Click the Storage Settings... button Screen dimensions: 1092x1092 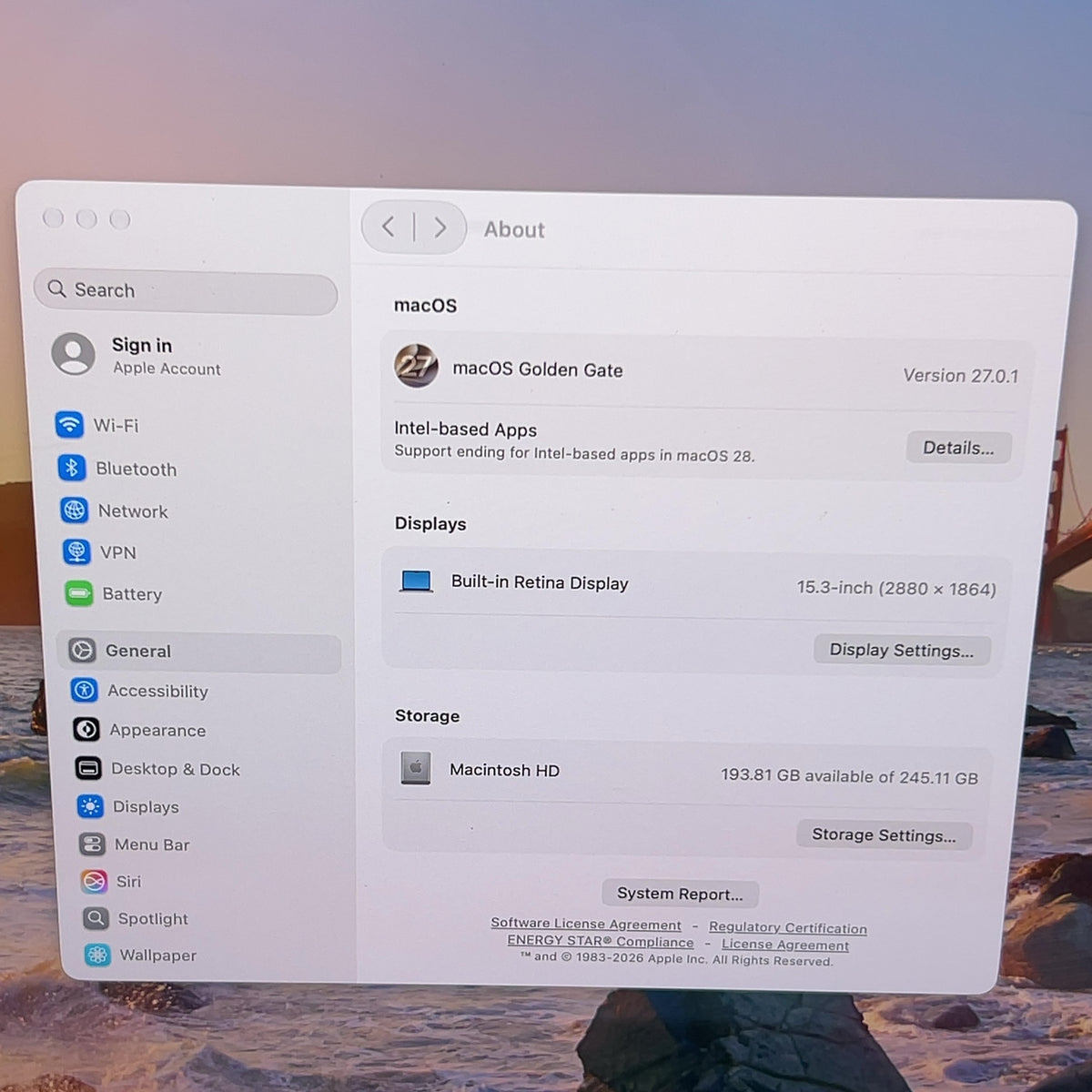884,834
